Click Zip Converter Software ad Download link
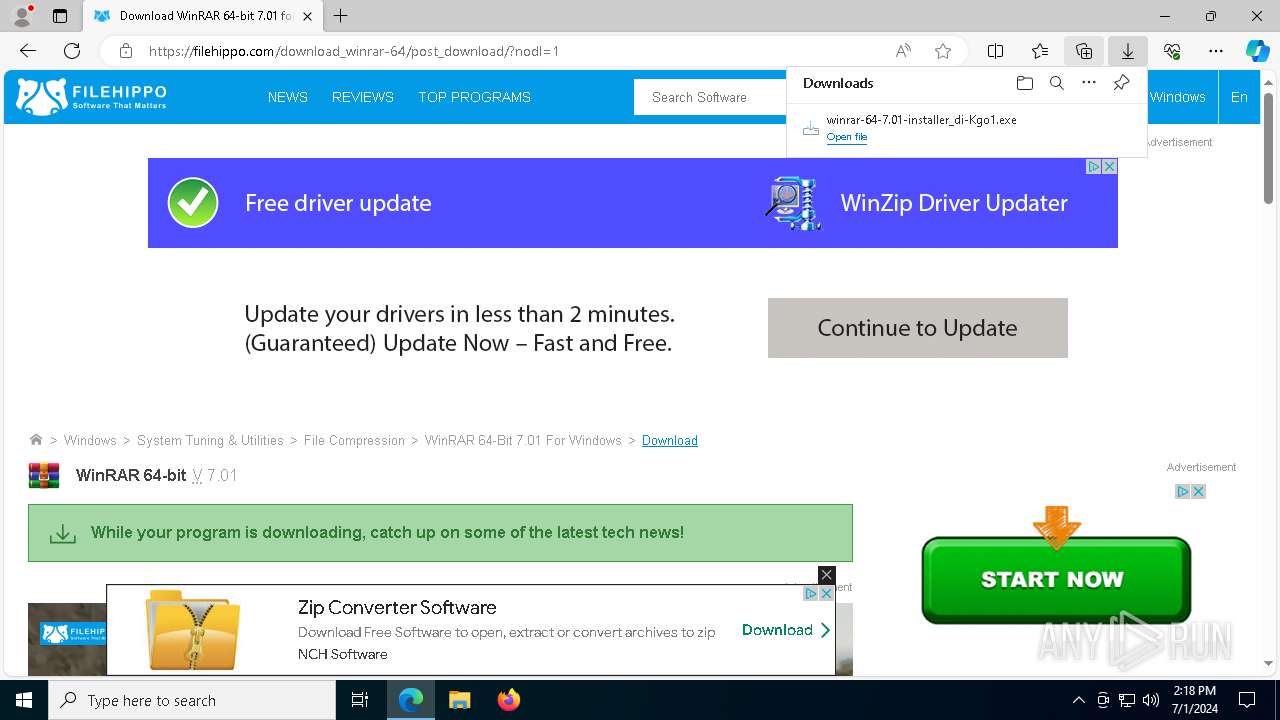 click(786, 630)
